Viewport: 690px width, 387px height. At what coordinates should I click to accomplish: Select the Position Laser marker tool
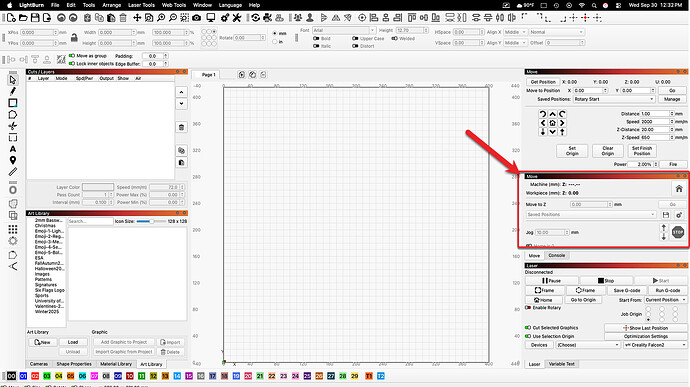13,160
